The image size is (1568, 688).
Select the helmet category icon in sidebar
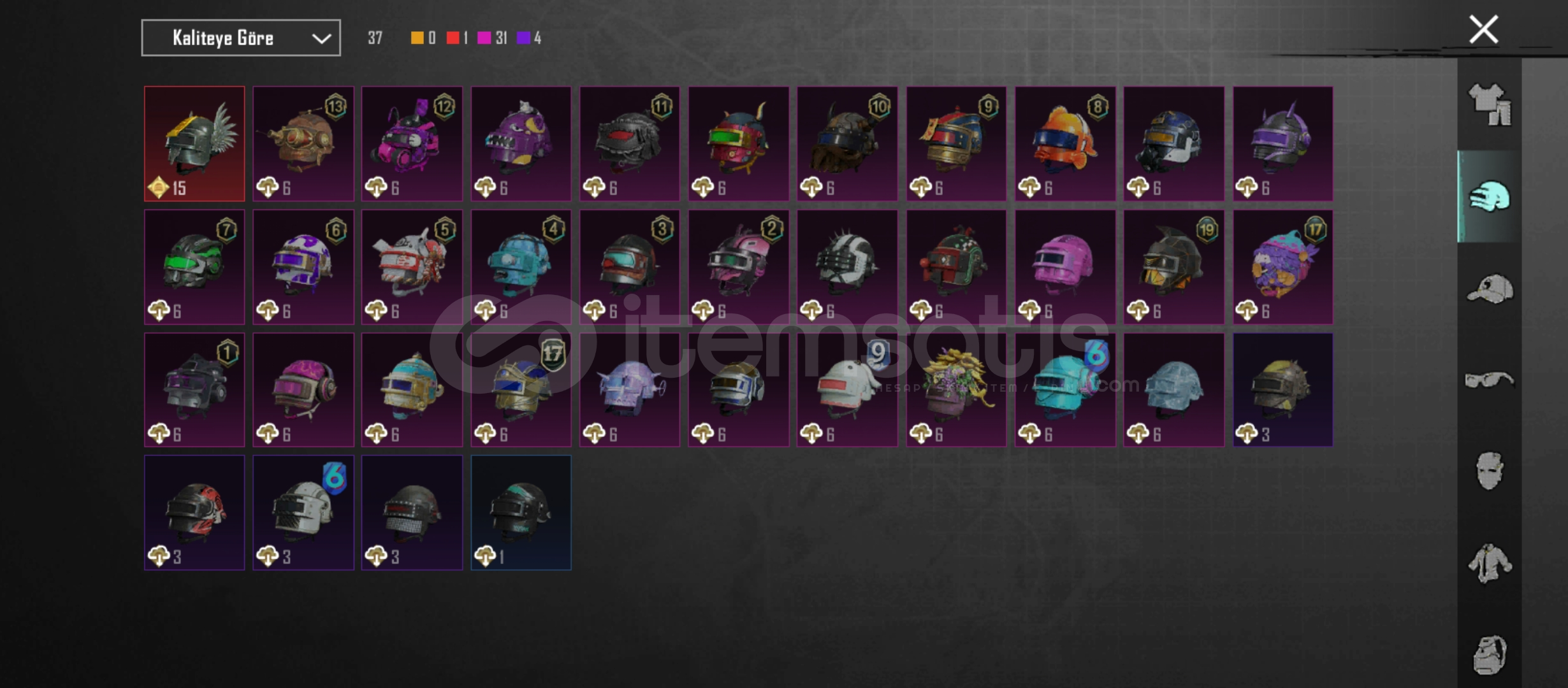pos(1490,196)
